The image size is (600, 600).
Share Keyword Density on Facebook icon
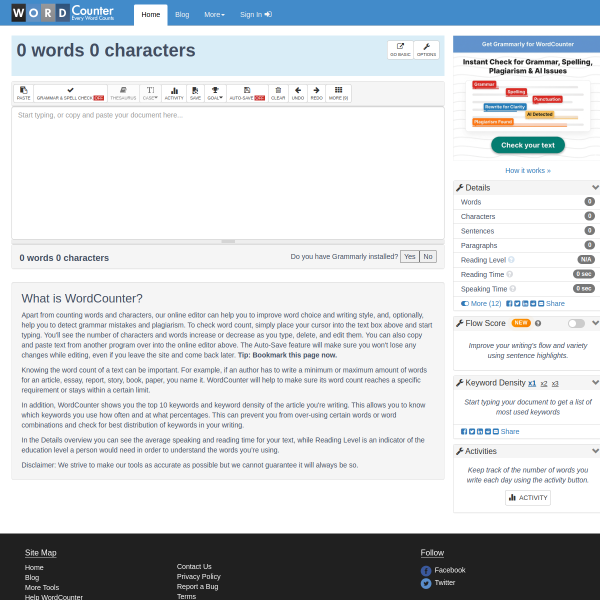click(464, 432)
